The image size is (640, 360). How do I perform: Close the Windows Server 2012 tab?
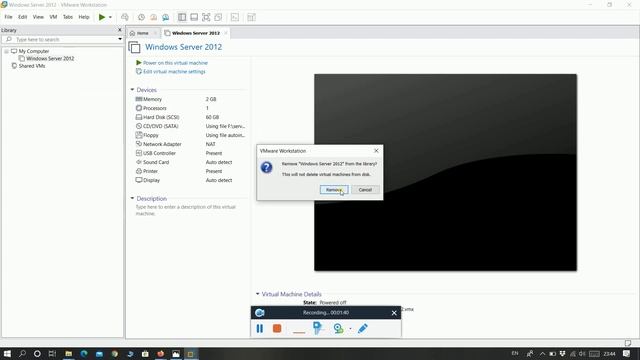pyautogui.click(x=226, y=33)
